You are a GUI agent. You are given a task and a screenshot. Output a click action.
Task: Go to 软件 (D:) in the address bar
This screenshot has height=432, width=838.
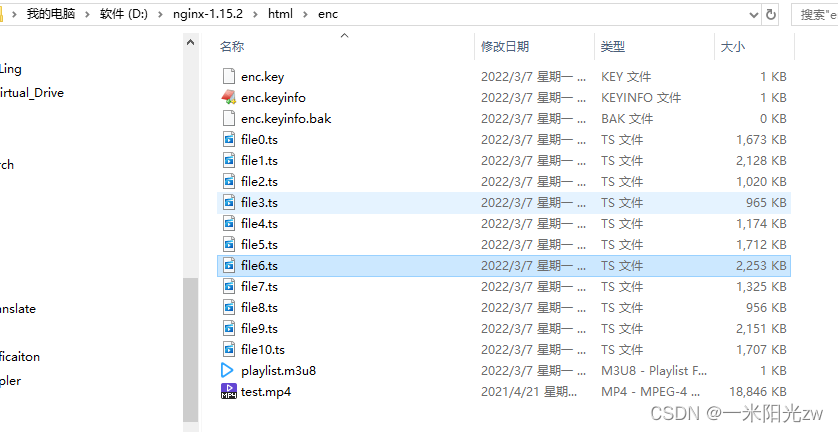point(123,14)
